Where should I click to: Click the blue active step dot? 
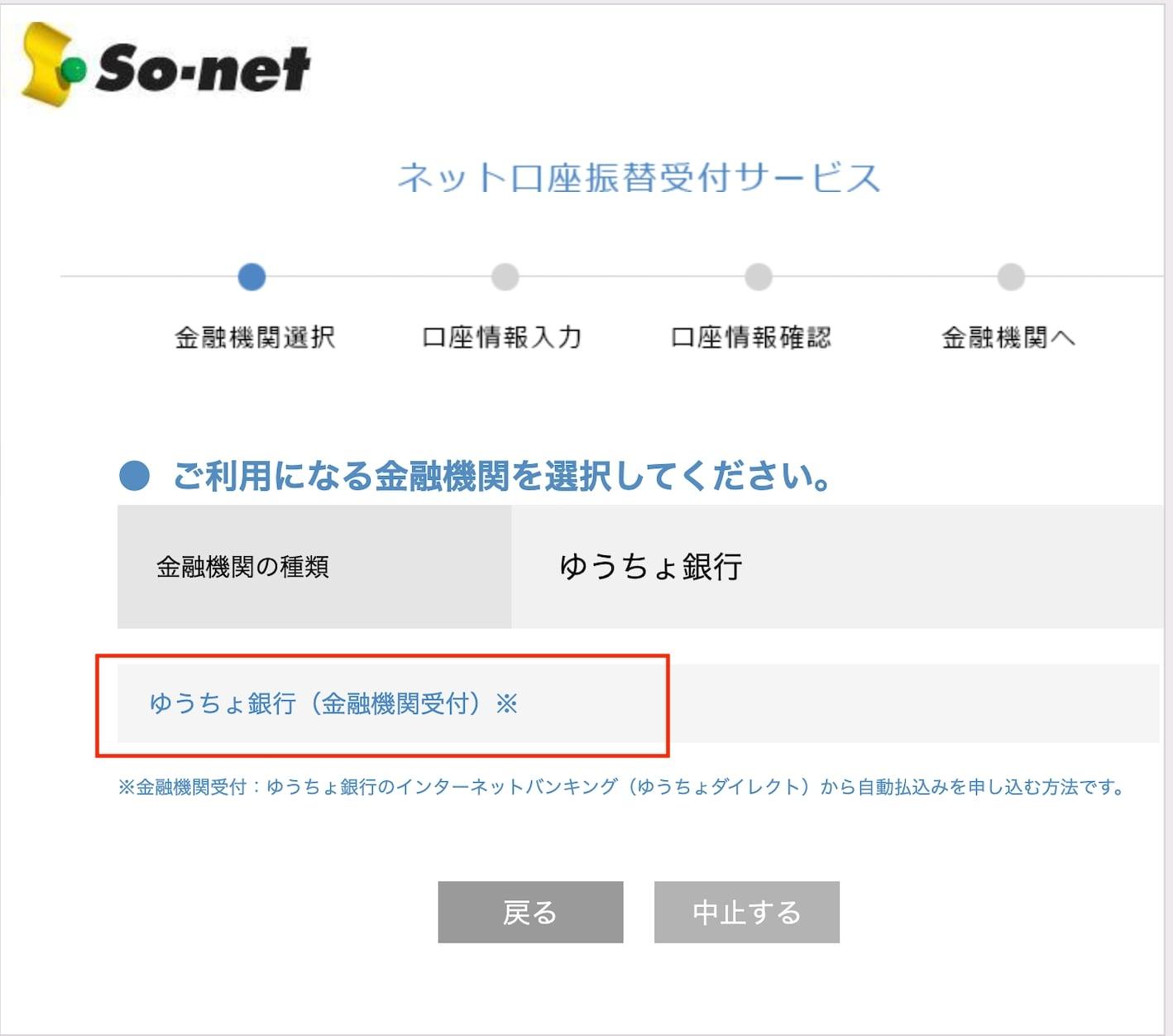(251, 276)
